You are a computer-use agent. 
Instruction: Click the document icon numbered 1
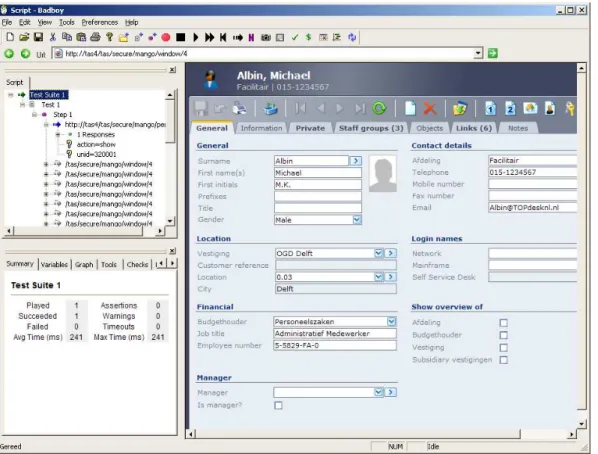(x=490, y=109)
